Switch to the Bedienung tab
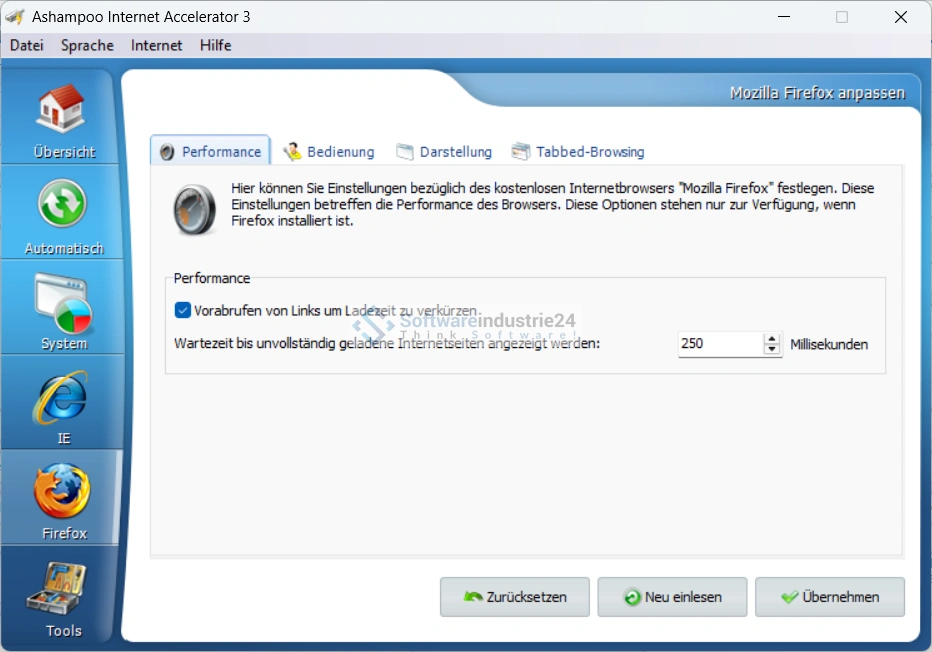 click(x=329, y=152)
